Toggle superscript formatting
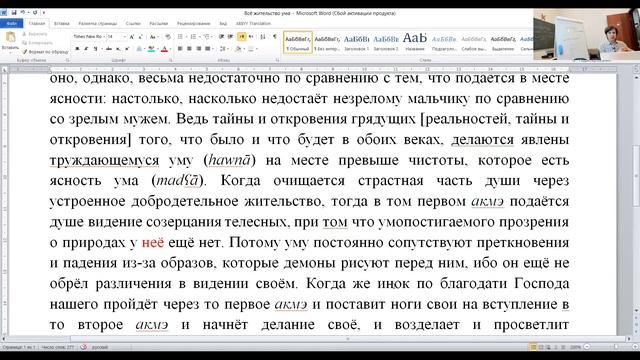This screenshot has width=640, height=360. click(x=127, y=49)
